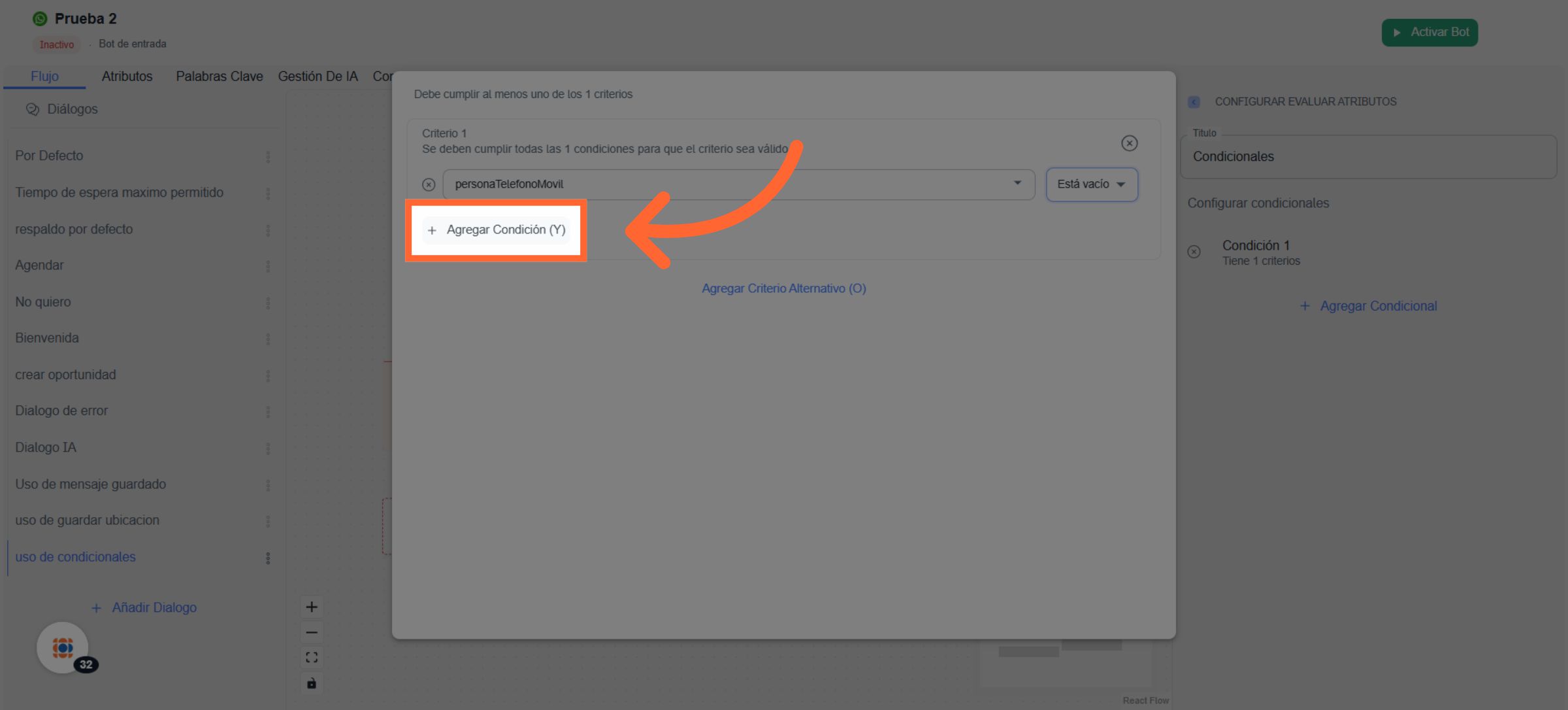Delete the personaTelefonoMovil condition row

tap(429, 184)
